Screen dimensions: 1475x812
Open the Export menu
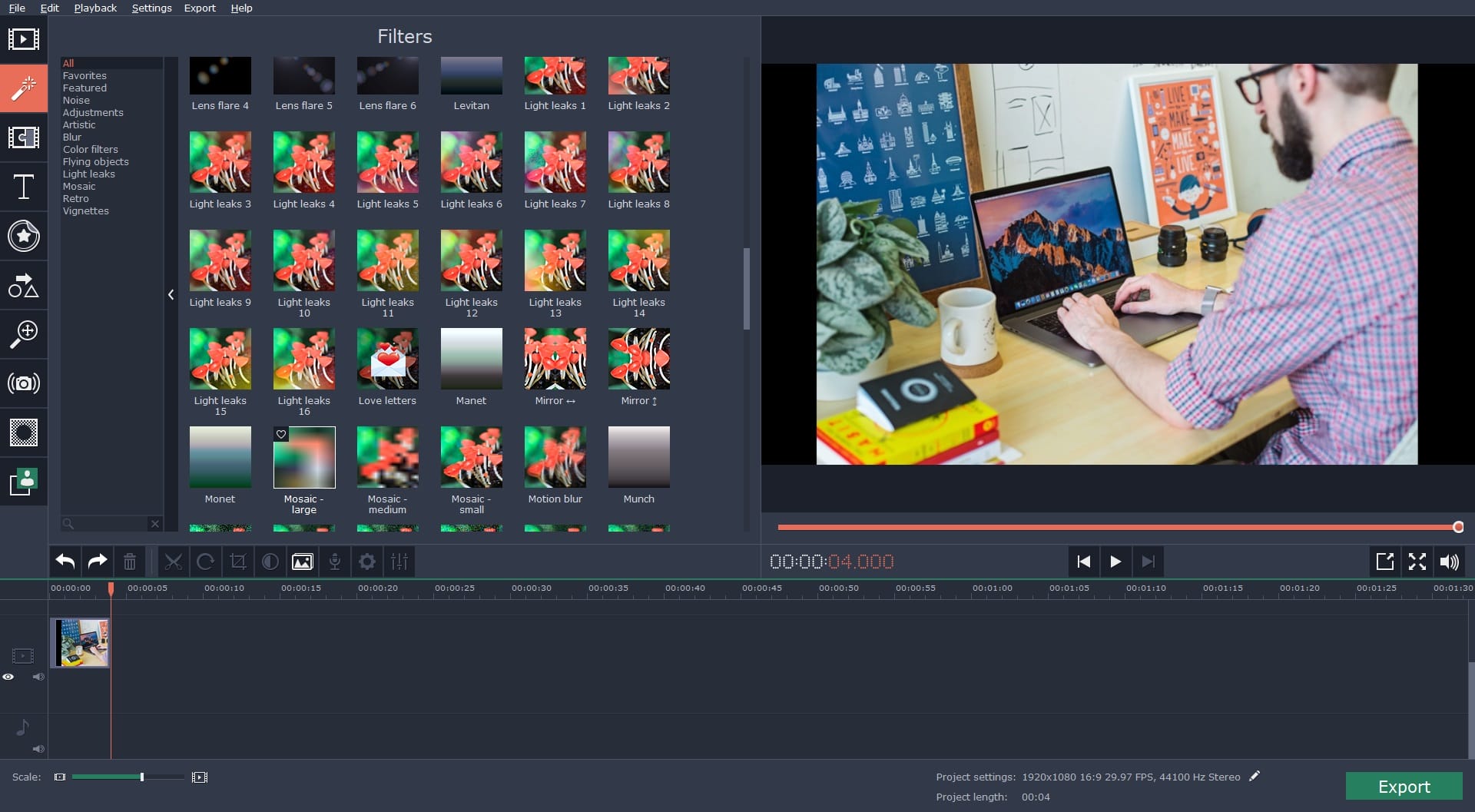199,8
